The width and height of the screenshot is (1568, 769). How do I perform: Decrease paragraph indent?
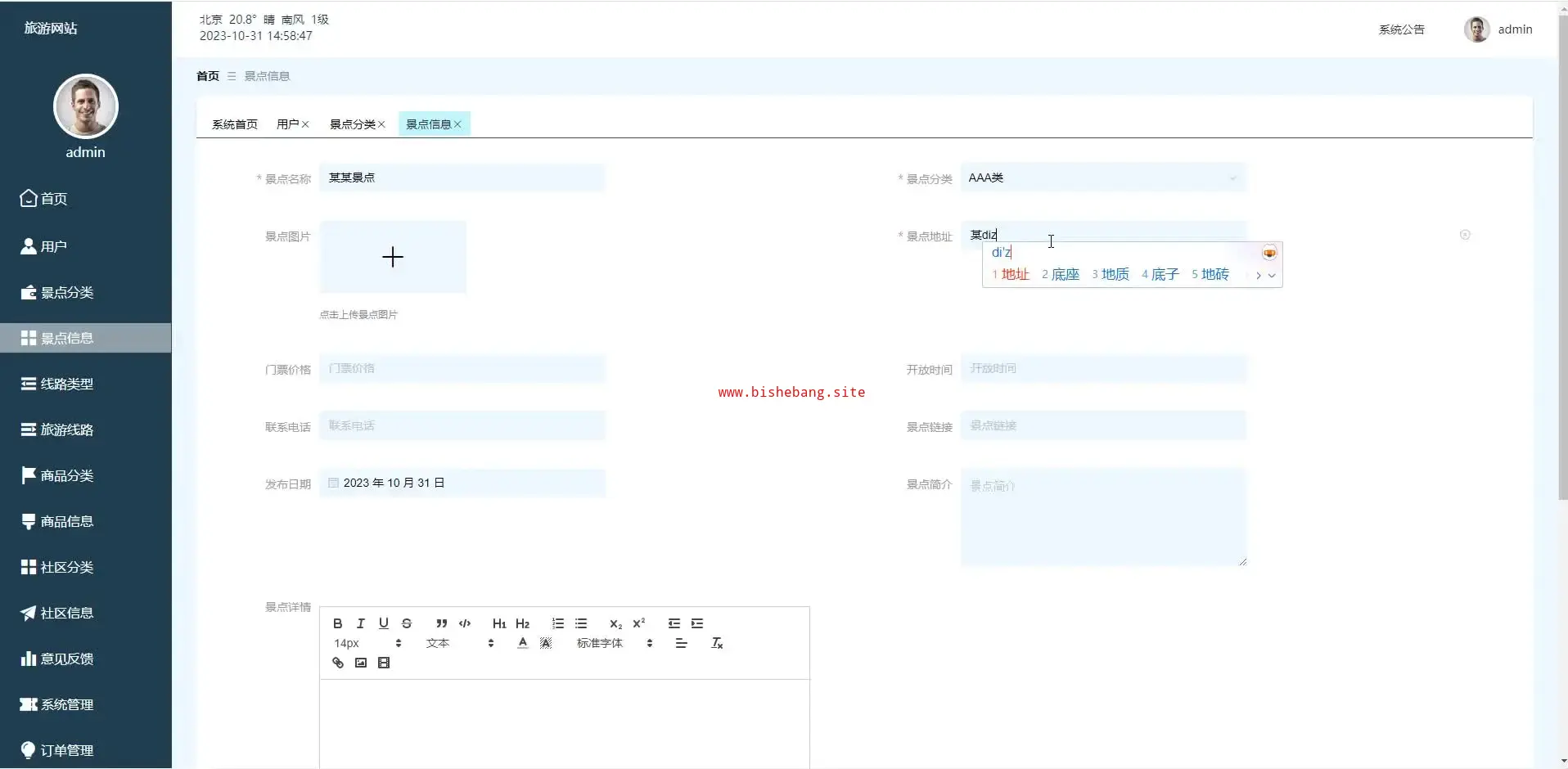pos(674,623)
